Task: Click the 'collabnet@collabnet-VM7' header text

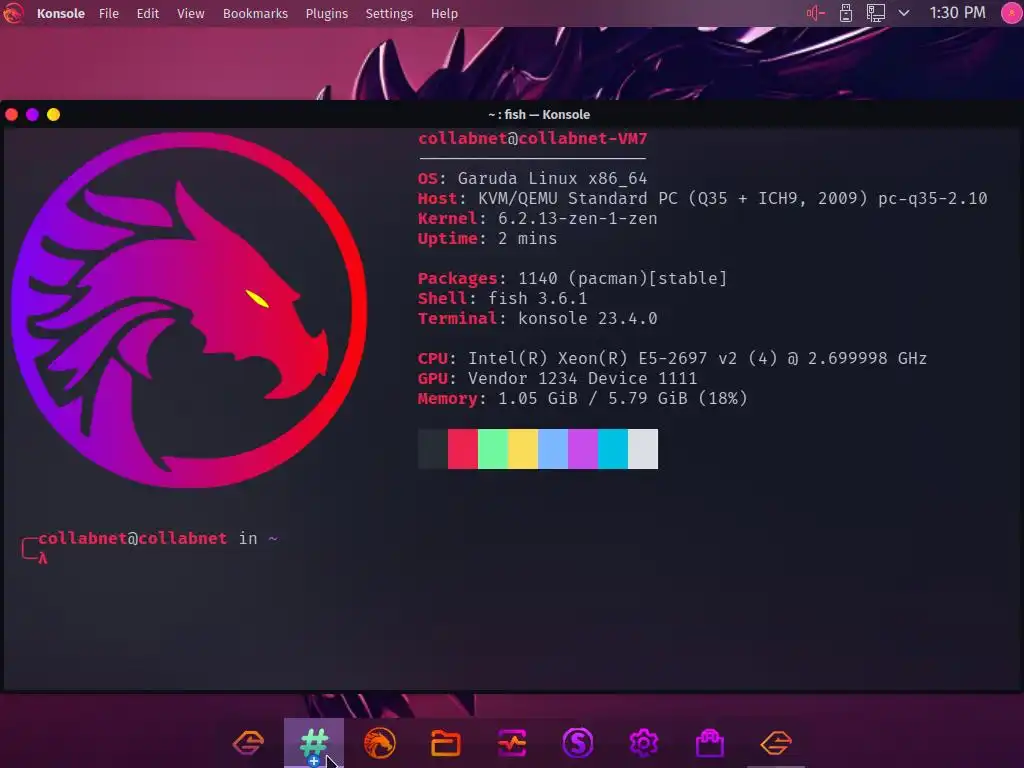Action: pos(532,138)
